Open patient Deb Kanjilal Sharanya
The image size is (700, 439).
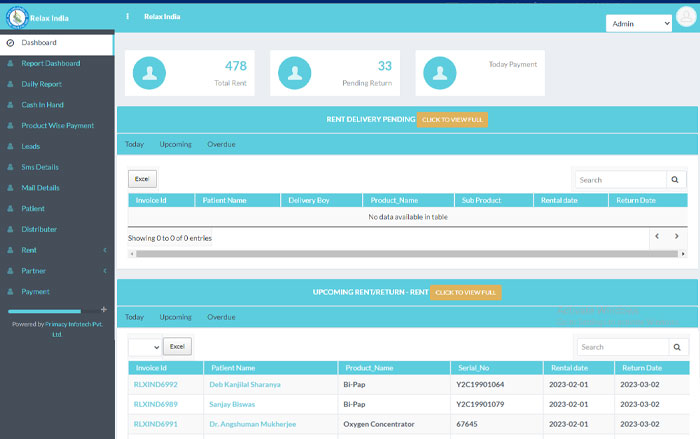245,385
